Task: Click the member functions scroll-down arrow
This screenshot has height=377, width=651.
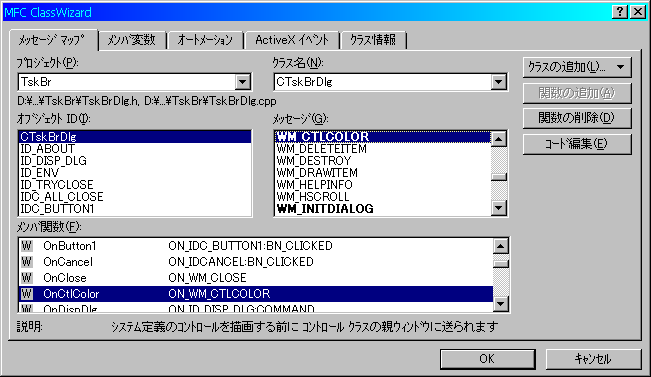Action: pyautogui.click(x=501, y=304)
